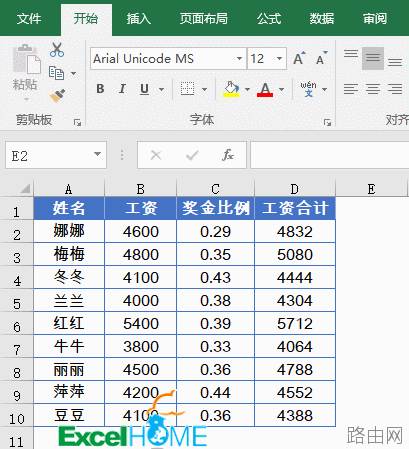Open the Name Box dropdown arrow
This screenshot has height=449, width=409.
point(97,154)
